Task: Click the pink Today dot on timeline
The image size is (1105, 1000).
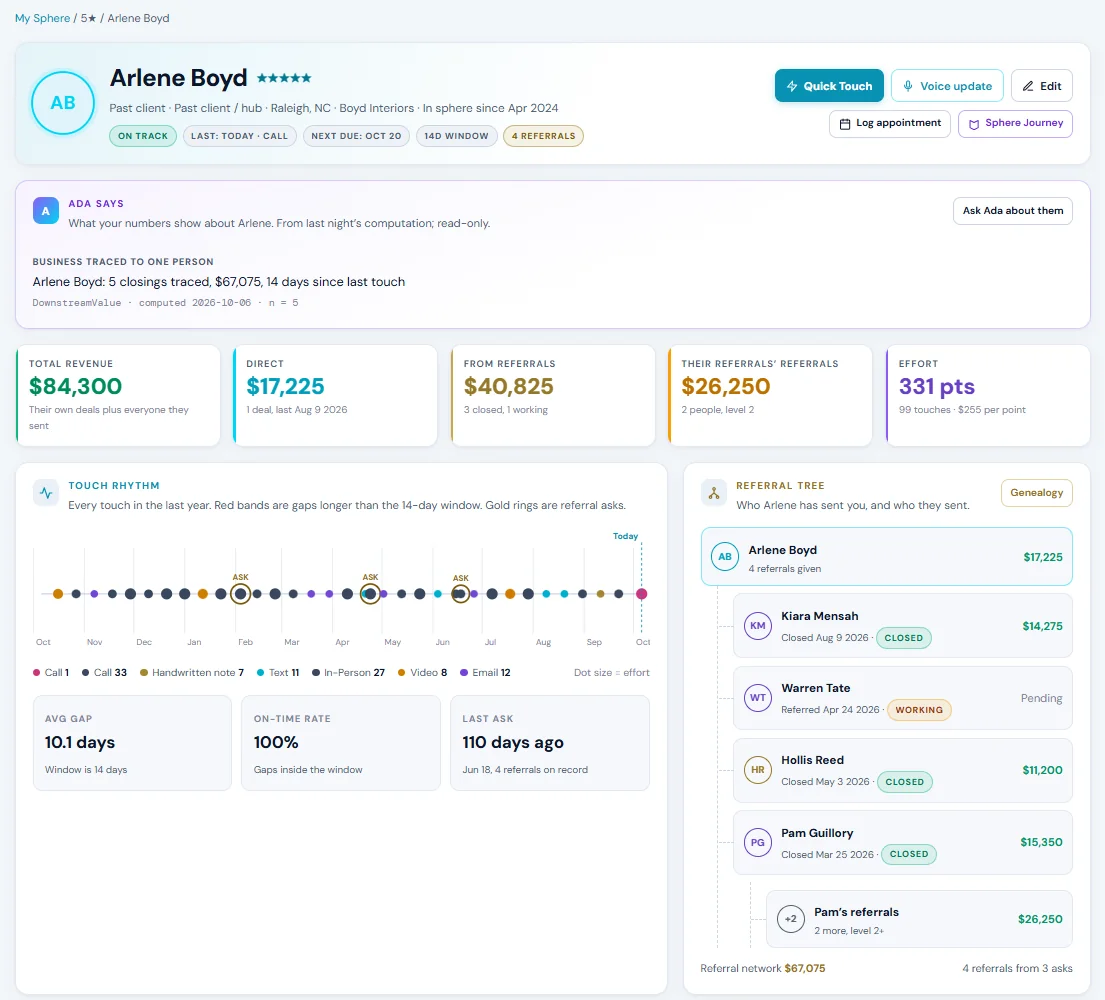Action: [641, 594]
